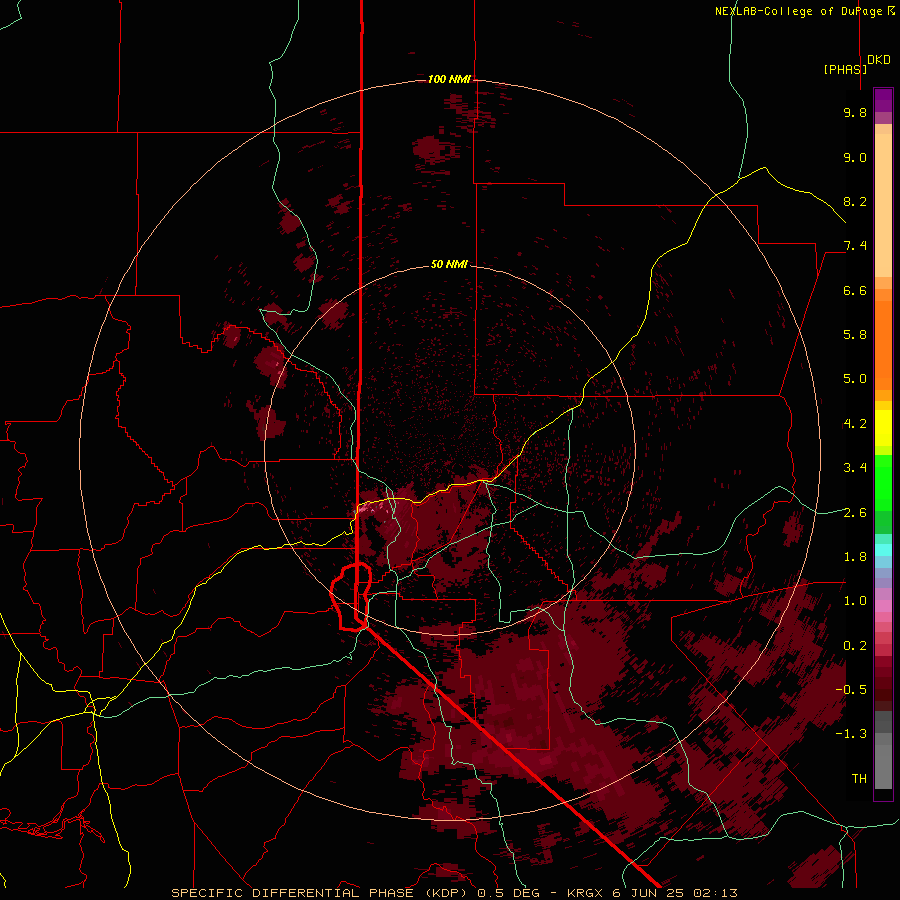Click the 1.0 legend value
This screenshot has height=900, width=900.
(855, 601)
